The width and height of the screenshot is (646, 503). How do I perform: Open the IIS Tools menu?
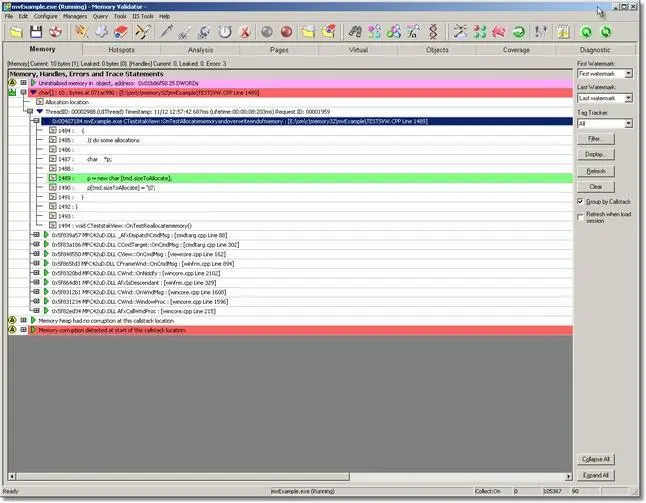(x=143, y=16)
